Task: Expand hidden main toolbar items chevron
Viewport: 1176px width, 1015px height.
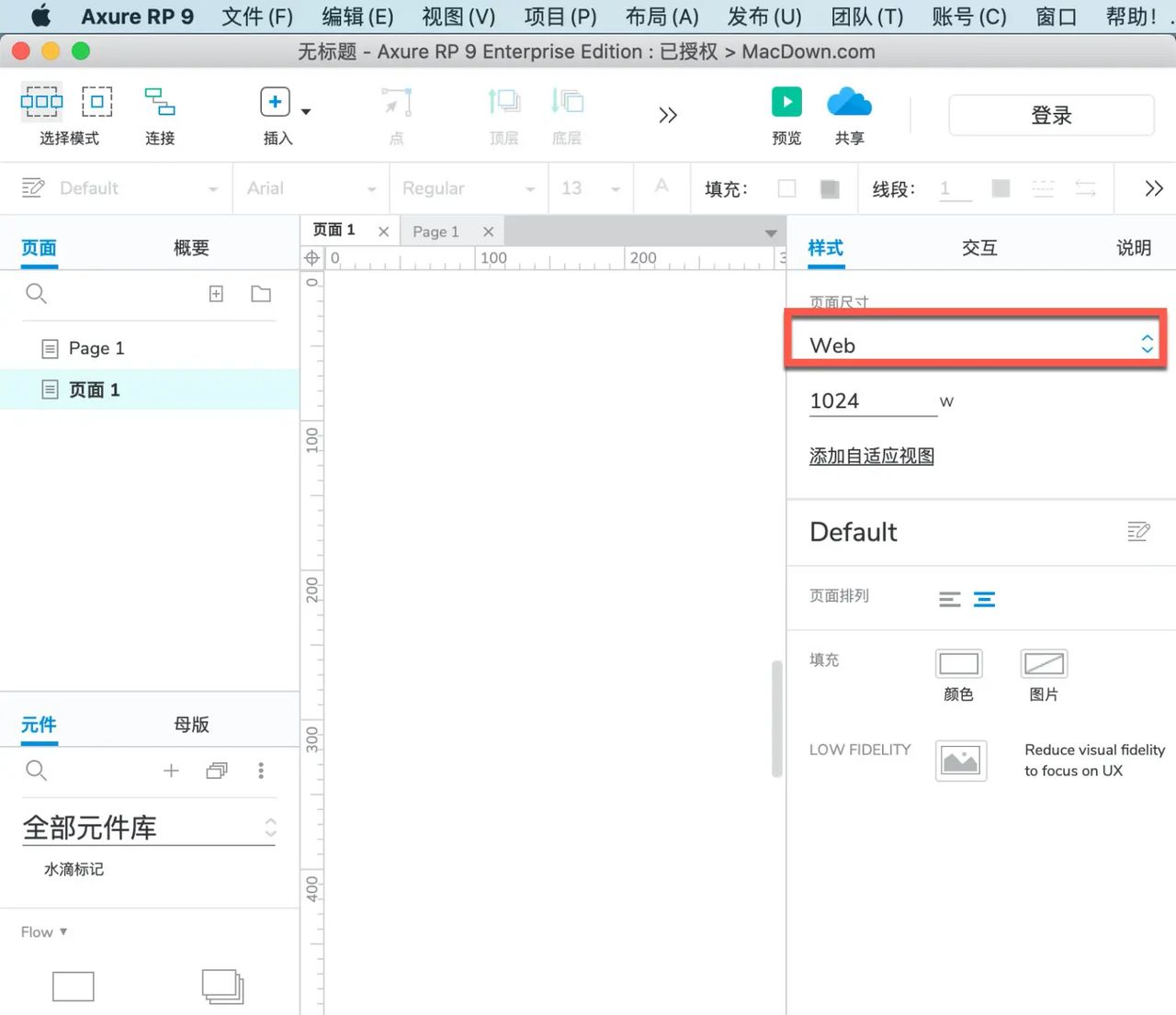Action: coord(668,115)
